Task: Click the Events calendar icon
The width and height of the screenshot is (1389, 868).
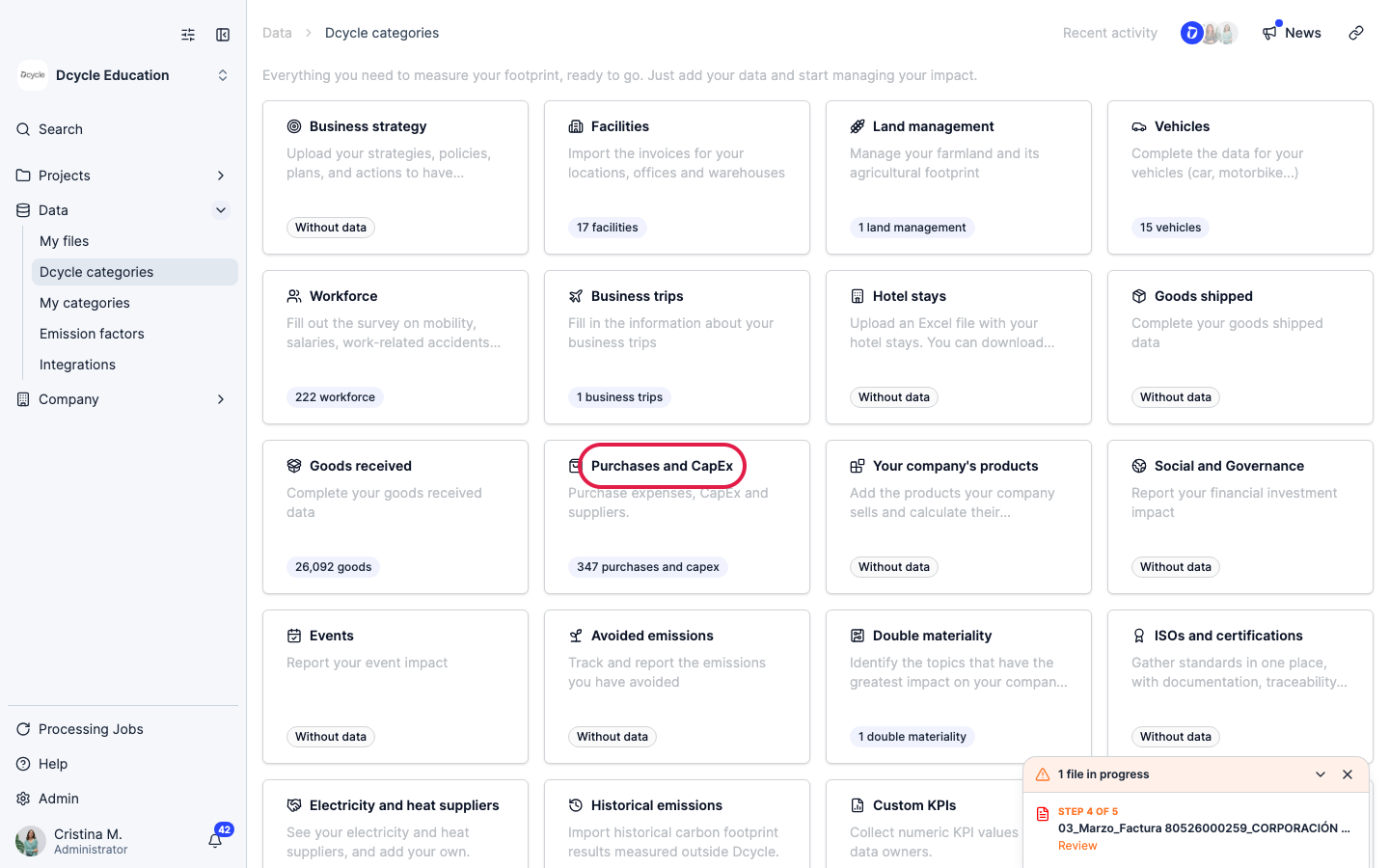Action: (294, 636)
